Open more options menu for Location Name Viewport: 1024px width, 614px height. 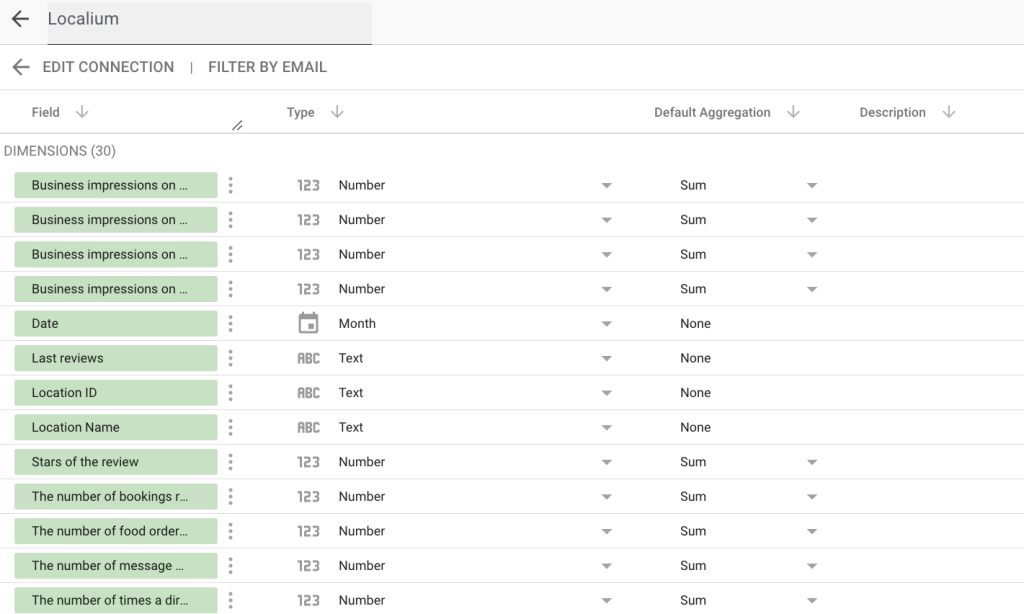(x=231, y=427)
